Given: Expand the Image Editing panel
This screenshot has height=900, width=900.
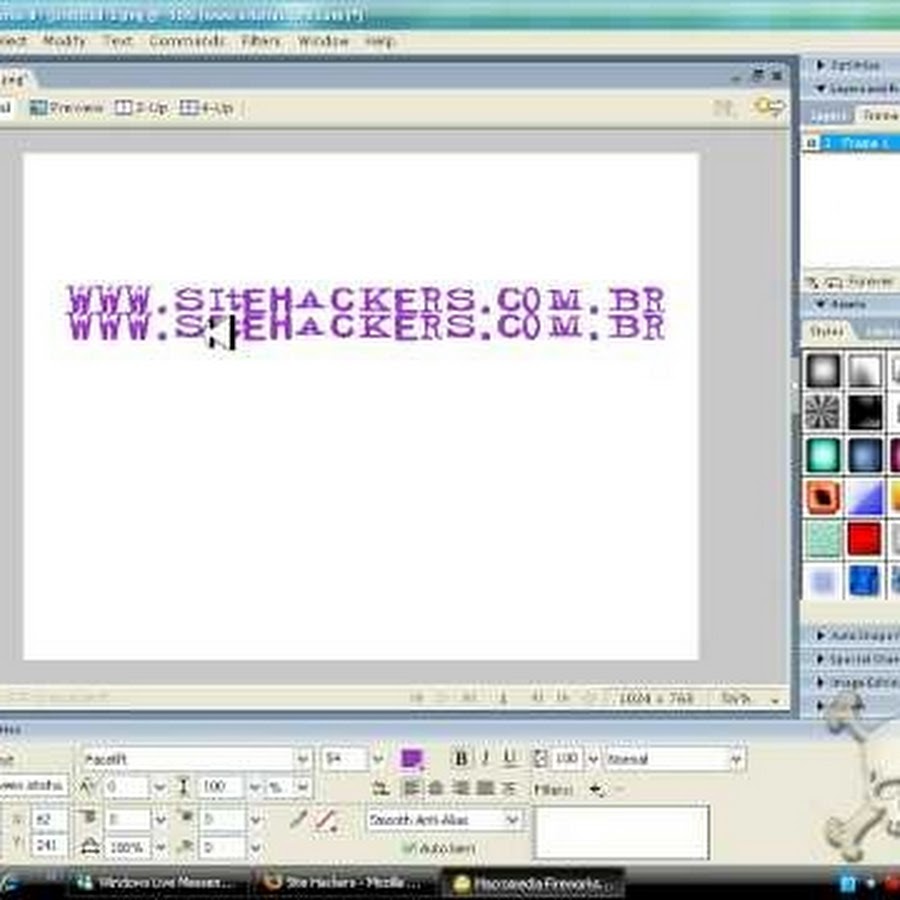Looking at the screenshot, I should click(821, 682).
